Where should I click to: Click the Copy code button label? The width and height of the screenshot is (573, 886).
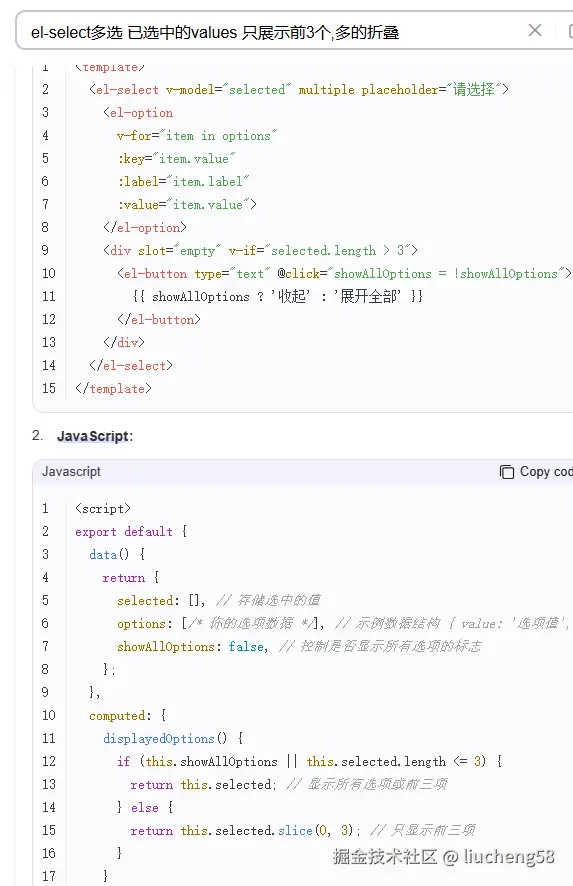coord(546,471)
